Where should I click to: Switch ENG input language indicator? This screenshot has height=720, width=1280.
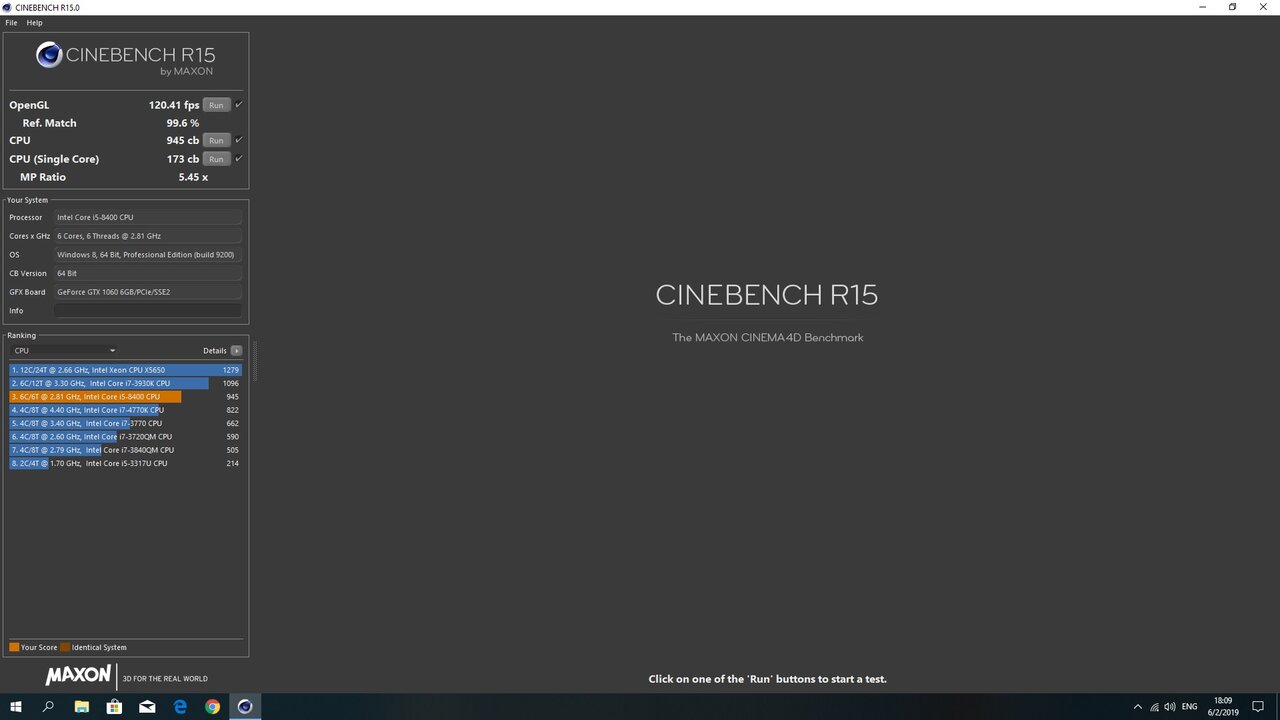click(1190, 707)
